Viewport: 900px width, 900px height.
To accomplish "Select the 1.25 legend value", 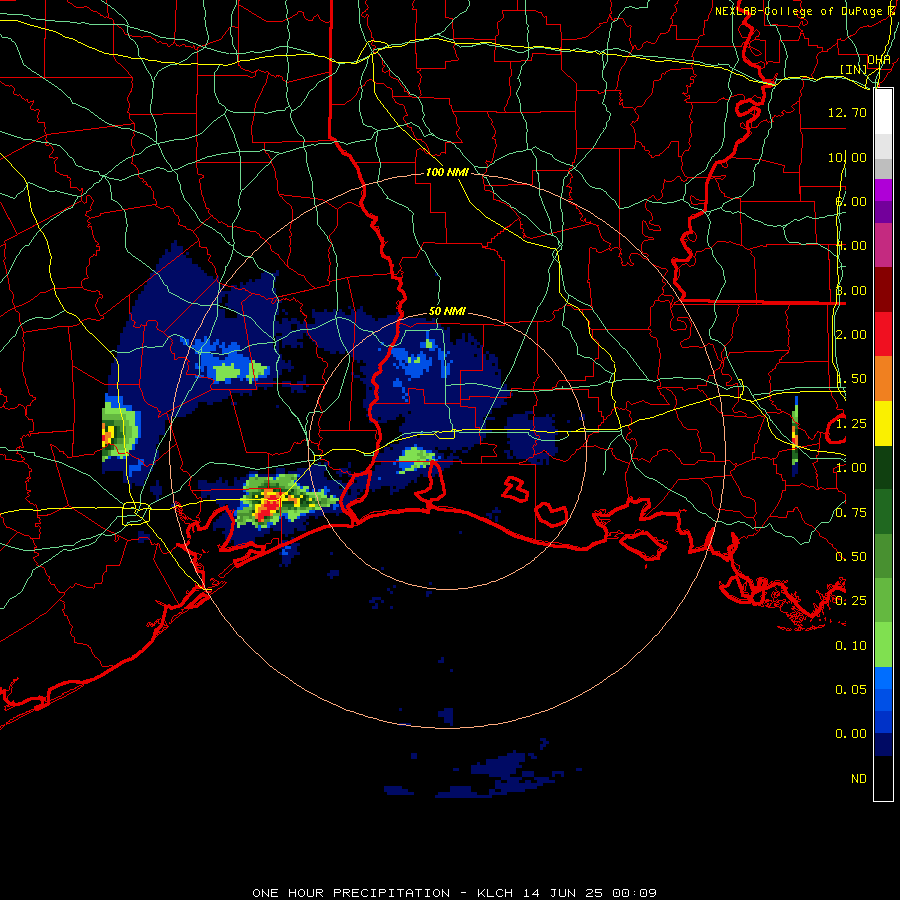I will (x=851, y=424).
